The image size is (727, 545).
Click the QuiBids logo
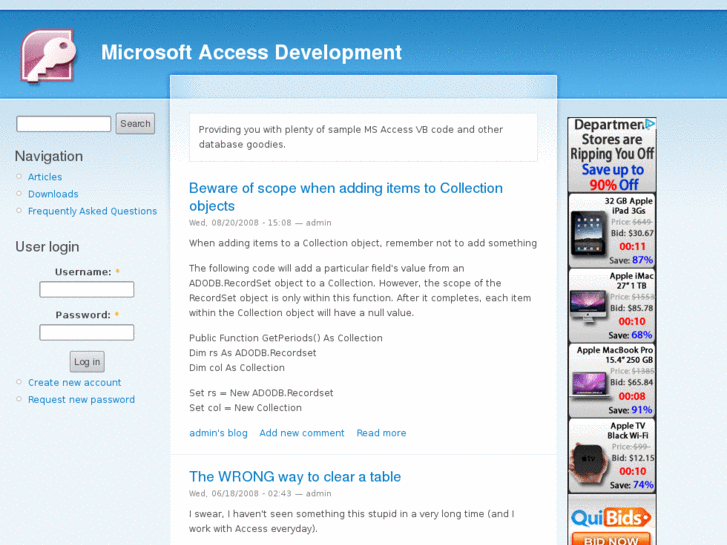tap(611, 518)
